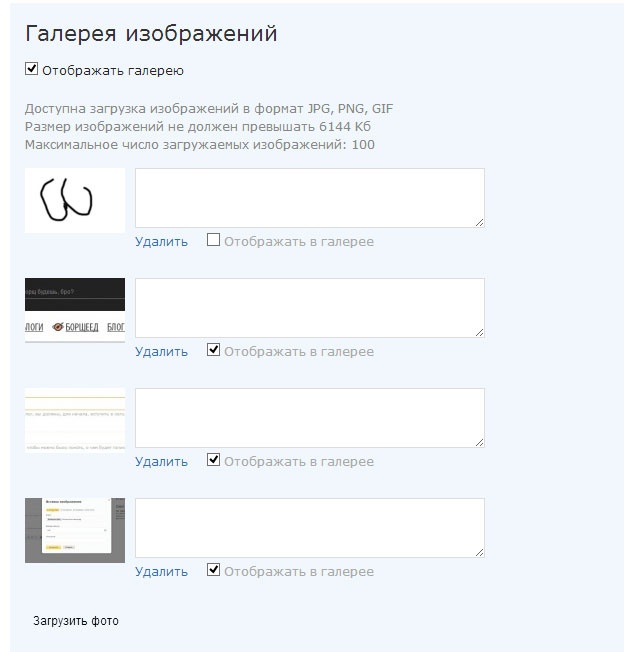Enable gallery display for the hand-drawn sketch image
624x652 pixels.
click(213, 240)
